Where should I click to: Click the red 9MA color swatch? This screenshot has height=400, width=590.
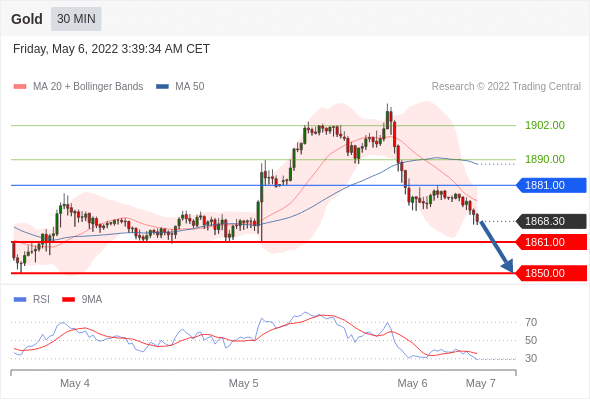pyautogui.click(x=69, y=300)
